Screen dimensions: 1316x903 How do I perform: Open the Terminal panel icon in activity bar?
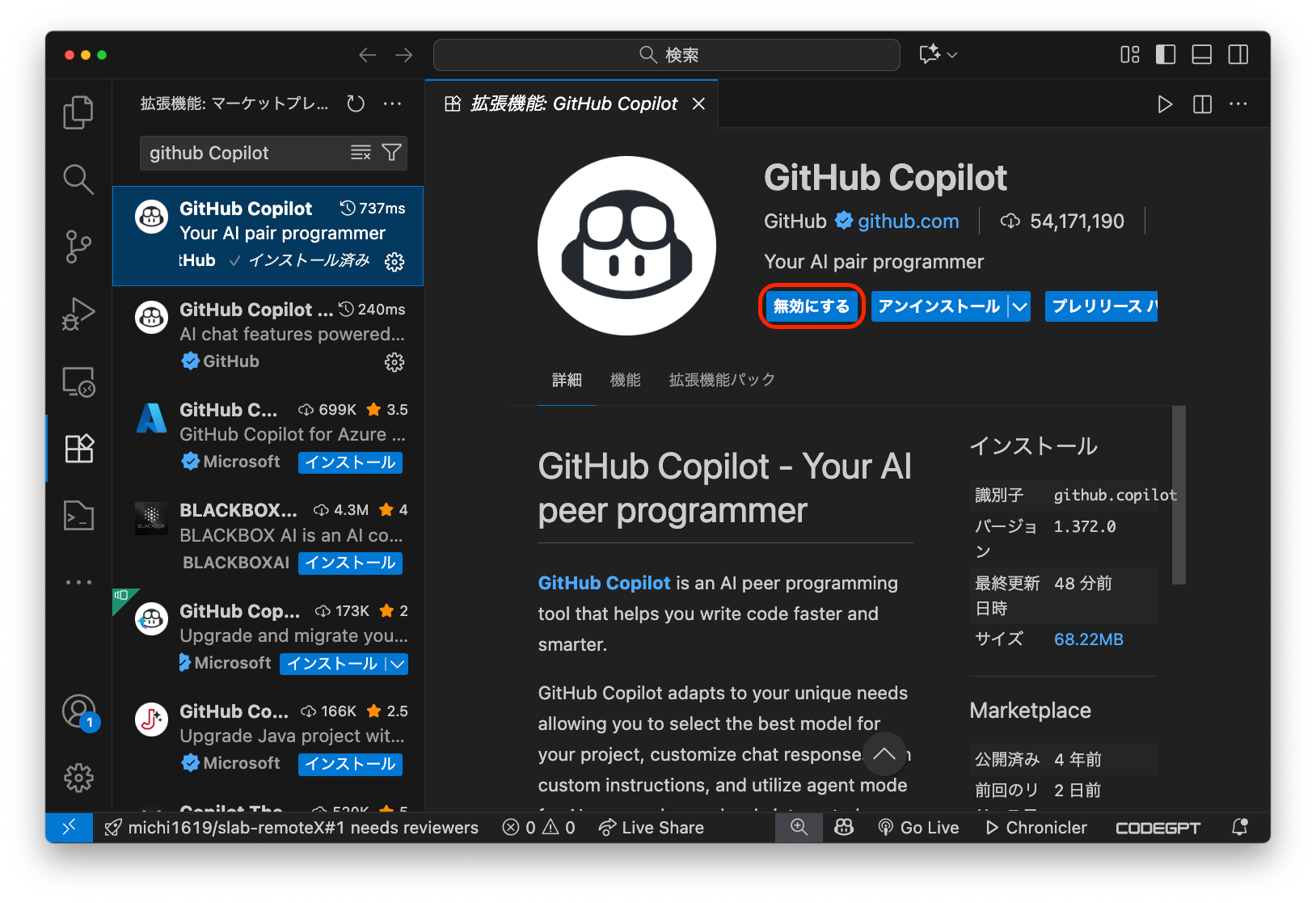(78, 515)
